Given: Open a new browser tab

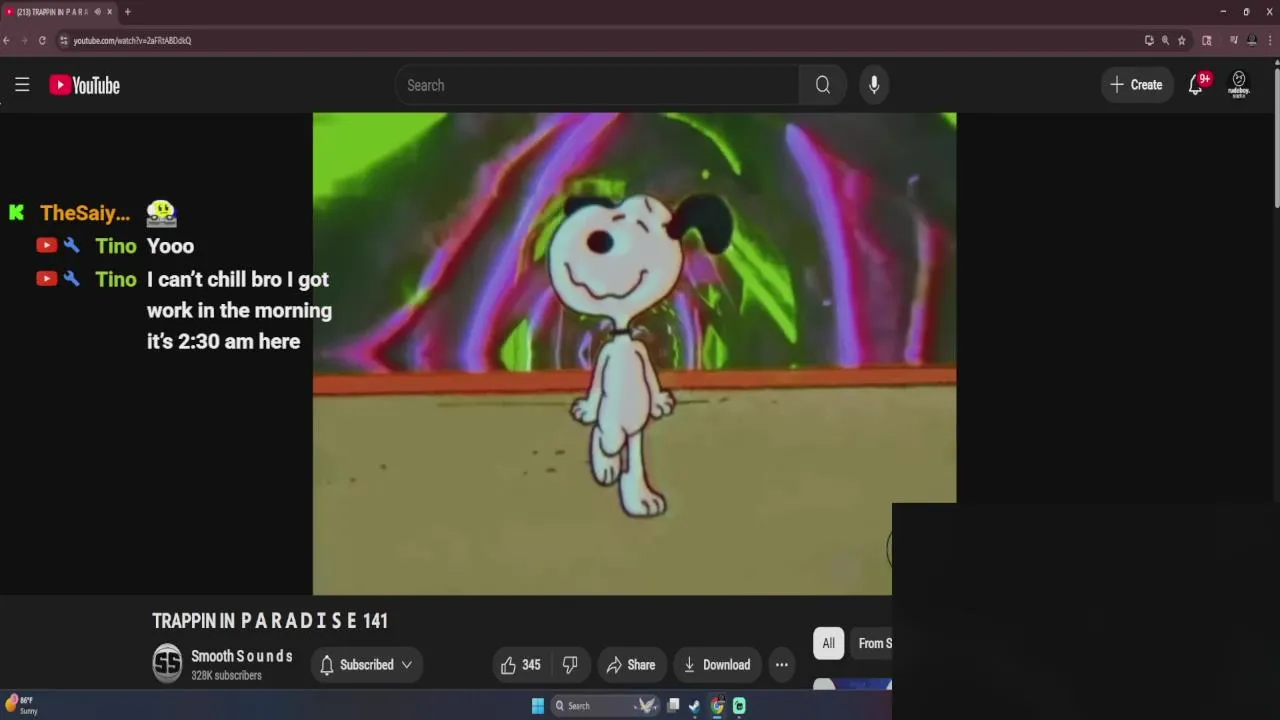Looking at the screenshot, I should point(127,12).
